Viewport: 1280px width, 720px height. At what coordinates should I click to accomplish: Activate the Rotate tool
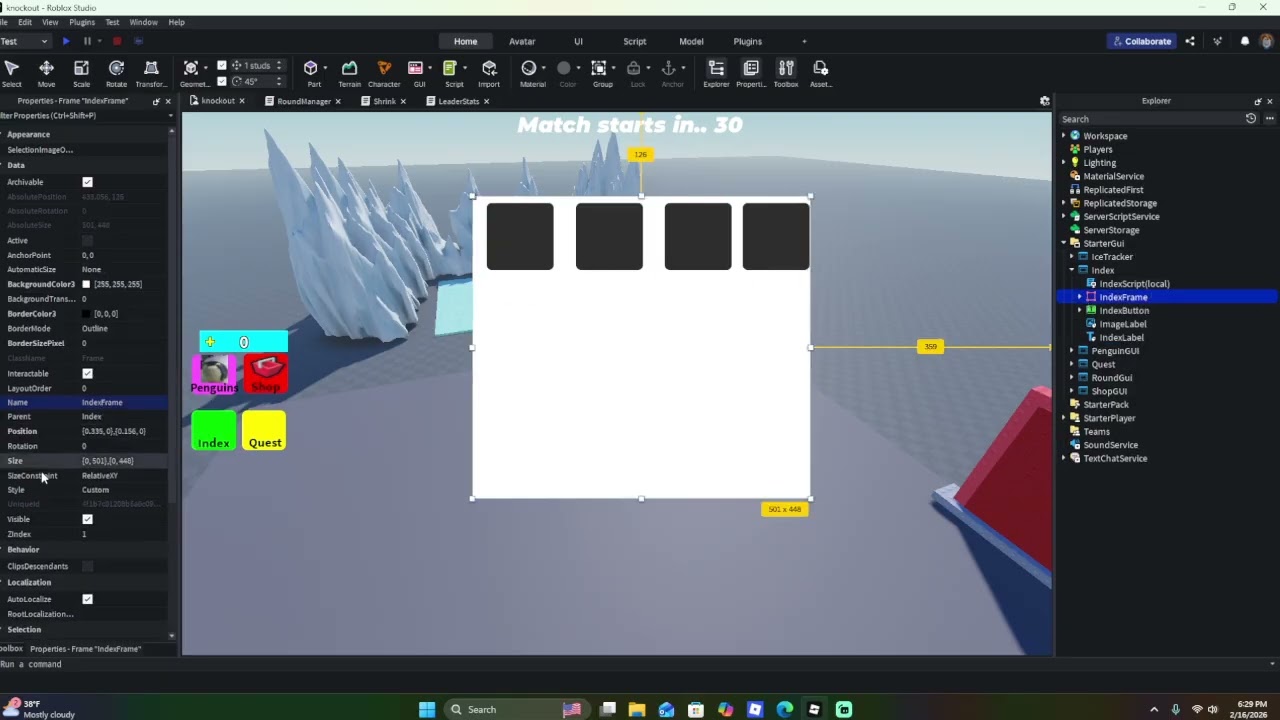[116, 73]
